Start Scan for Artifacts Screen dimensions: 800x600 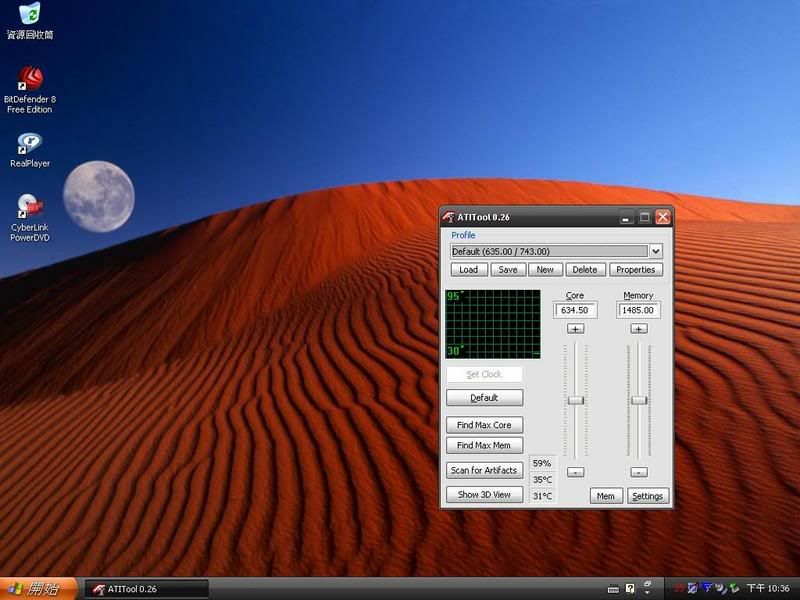(484, 470)
